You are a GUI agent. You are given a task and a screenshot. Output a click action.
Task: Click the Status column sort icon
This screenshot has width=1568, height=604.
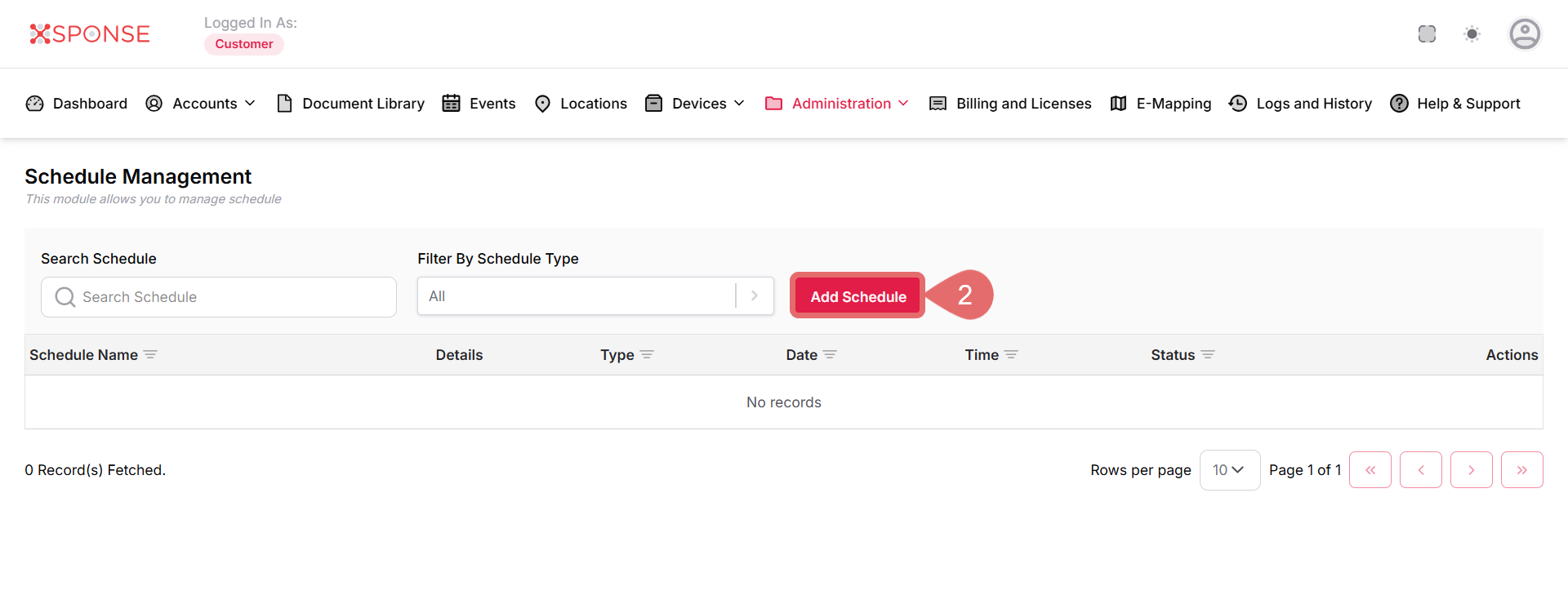click(1208, 355)
